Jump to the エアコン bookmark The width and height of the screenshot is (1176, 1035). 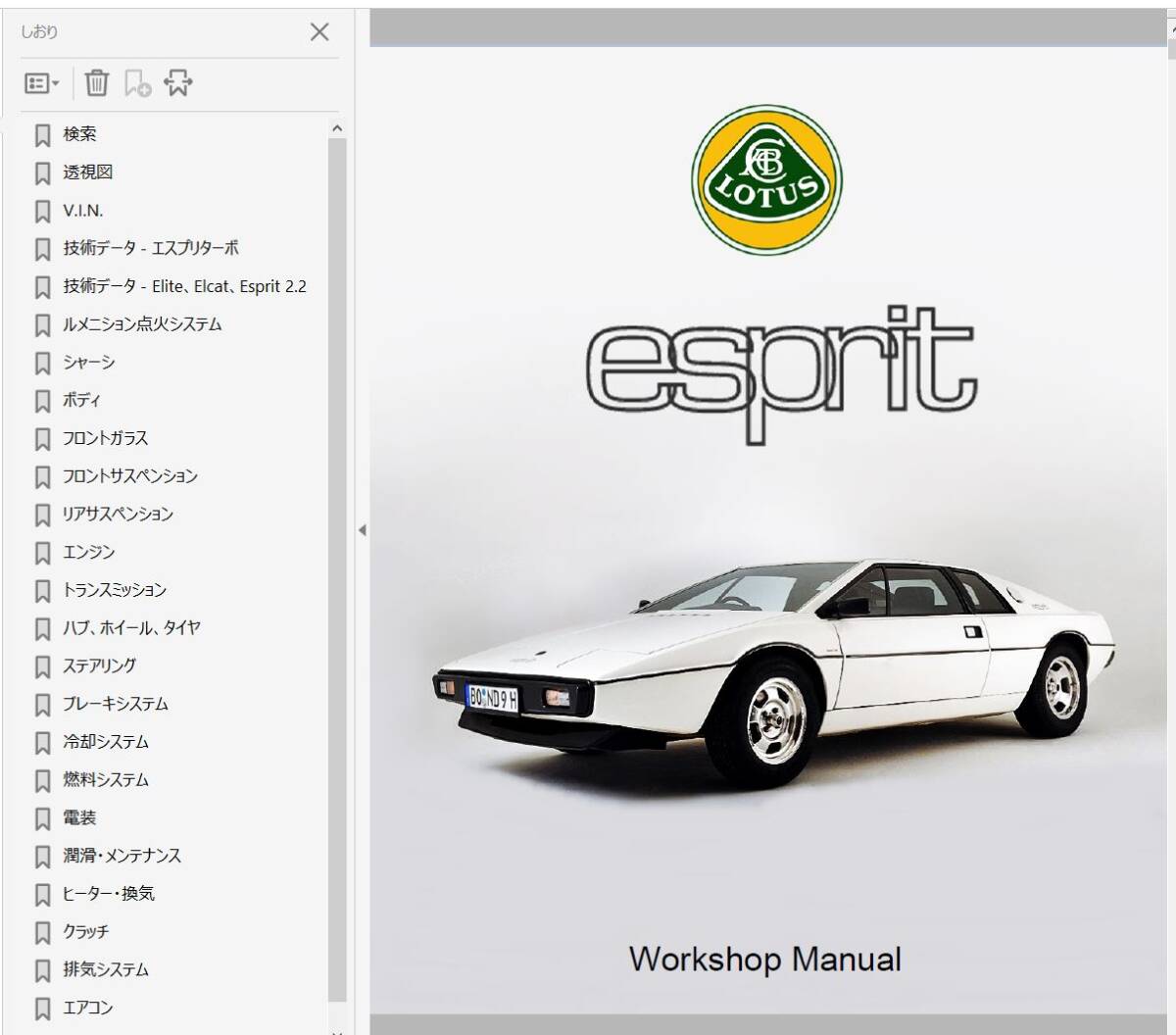(88, 1009)
